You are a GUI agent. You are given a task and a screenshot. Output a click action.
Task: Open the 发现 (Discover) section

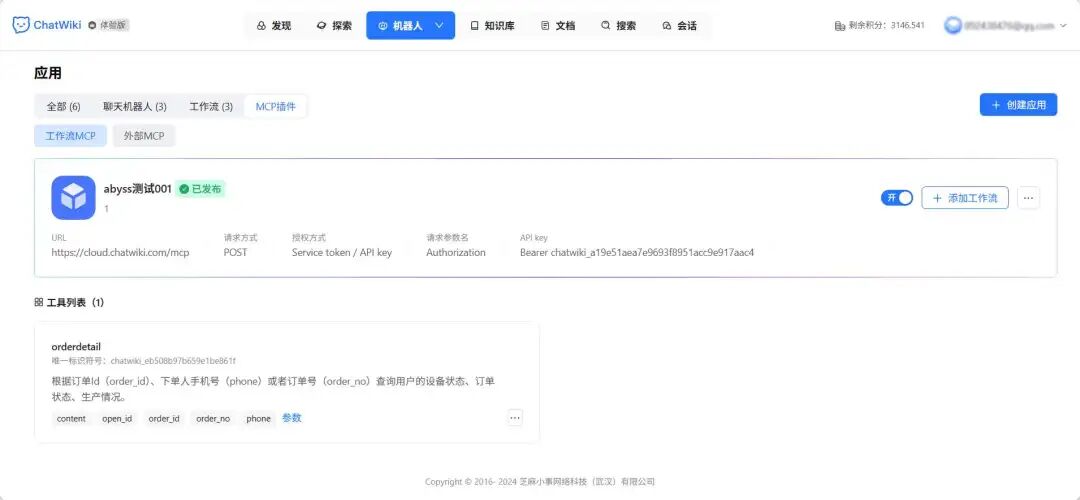click(273, 26)
